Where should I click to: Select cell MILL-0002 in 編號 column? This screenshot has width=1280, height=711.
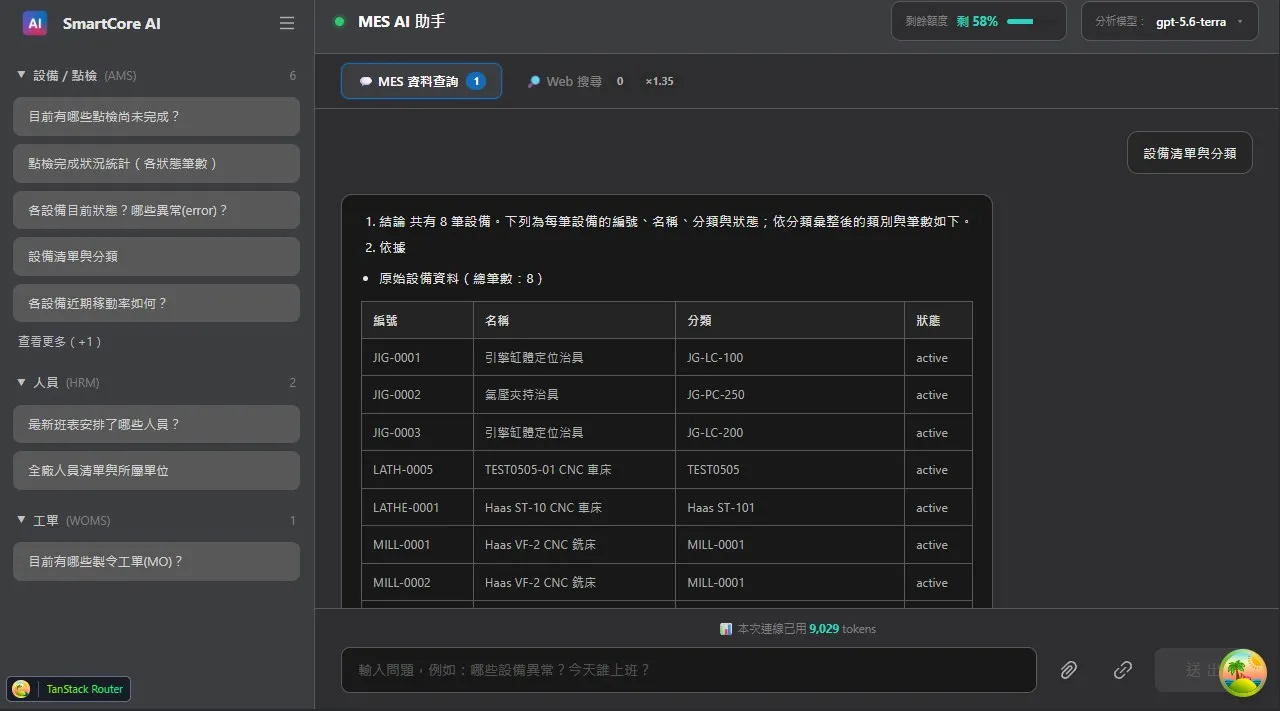pyautogui.click(x=417, y=582)
